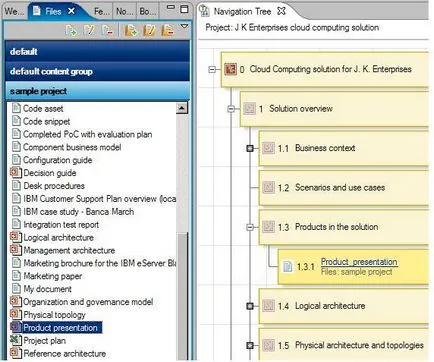
Task: Click the Project plan spreadsheet icon
Action: click(15, 340)
